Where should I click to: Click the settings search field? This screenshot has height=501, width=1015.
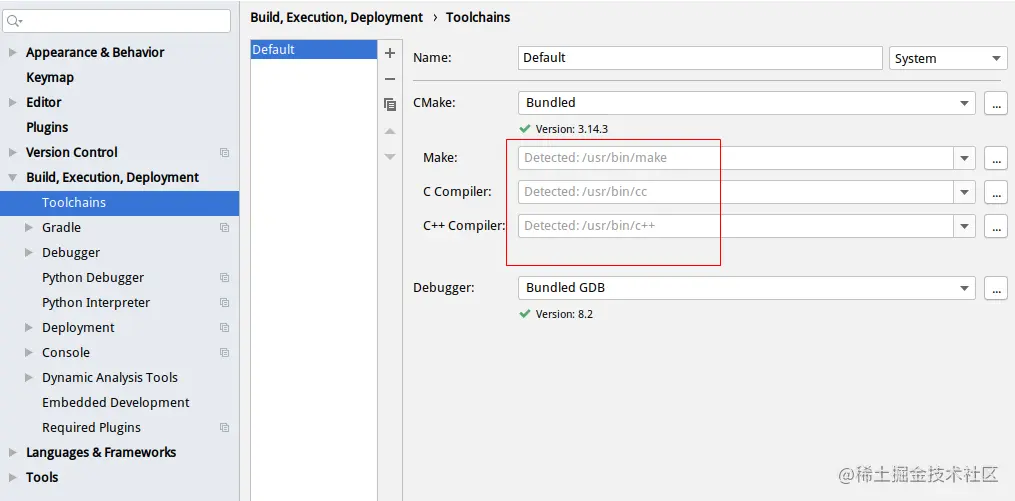tap(117, 21)
